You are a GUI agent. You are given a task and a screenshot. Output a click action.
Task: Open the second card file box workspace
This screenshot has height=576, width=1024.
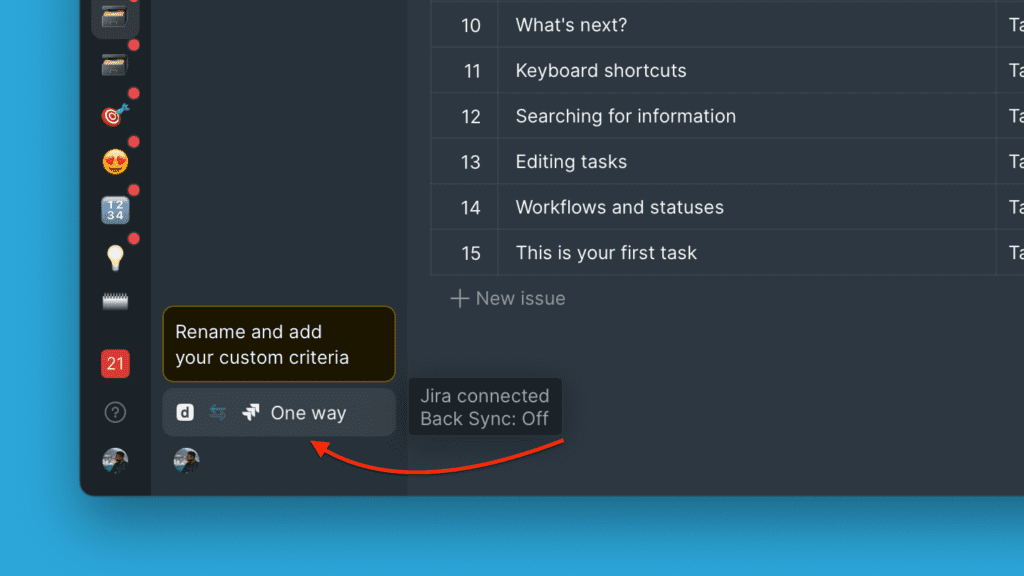coord(115,66)
